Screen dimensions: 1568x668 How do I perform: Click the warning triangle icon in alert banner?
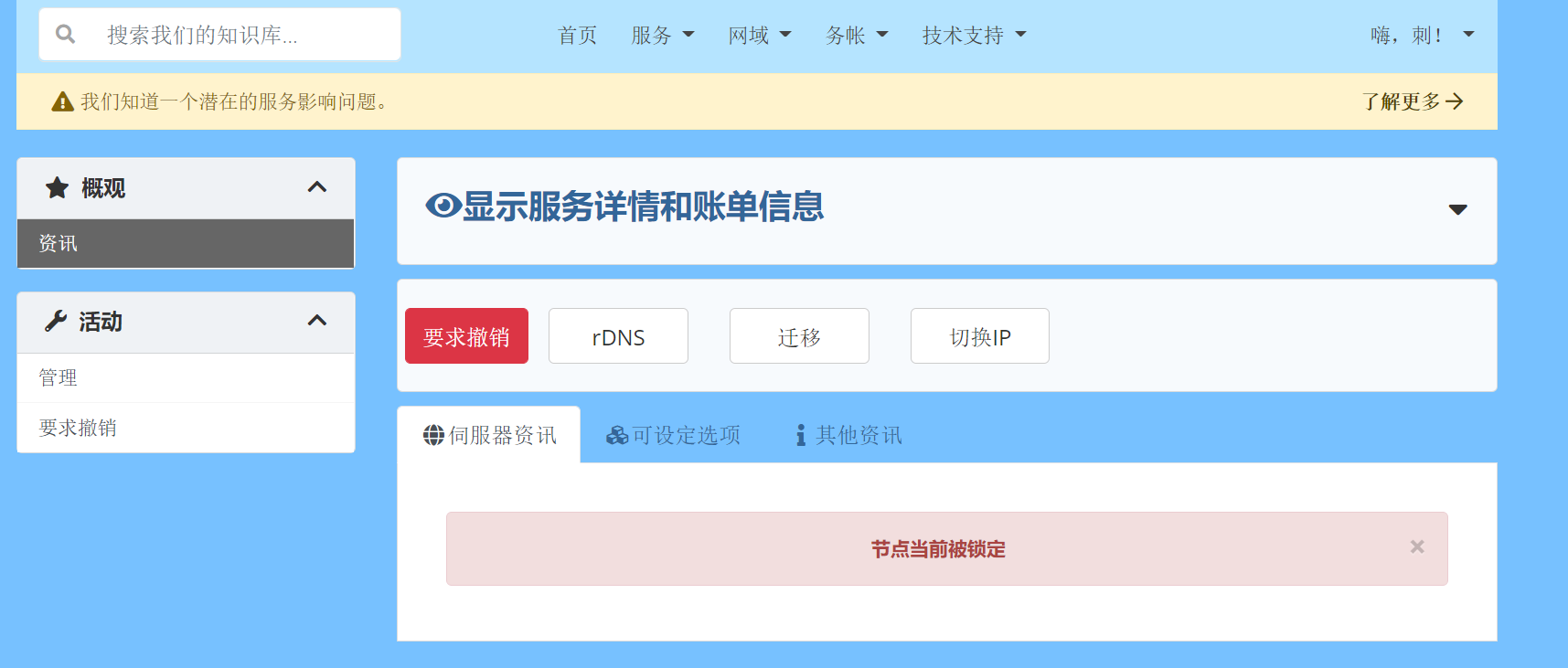[x=62, y=101]
